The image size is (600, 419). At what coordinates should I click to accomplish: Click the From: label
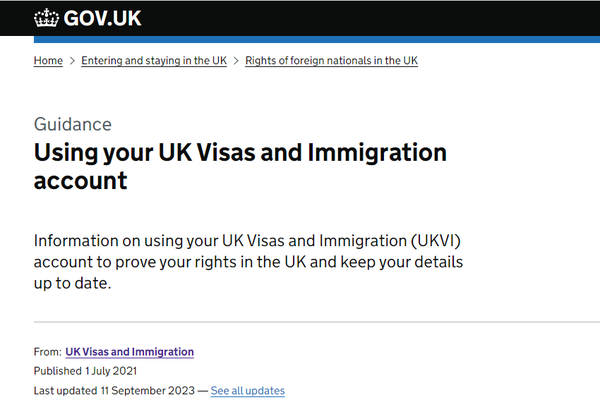tap(47, 352)
